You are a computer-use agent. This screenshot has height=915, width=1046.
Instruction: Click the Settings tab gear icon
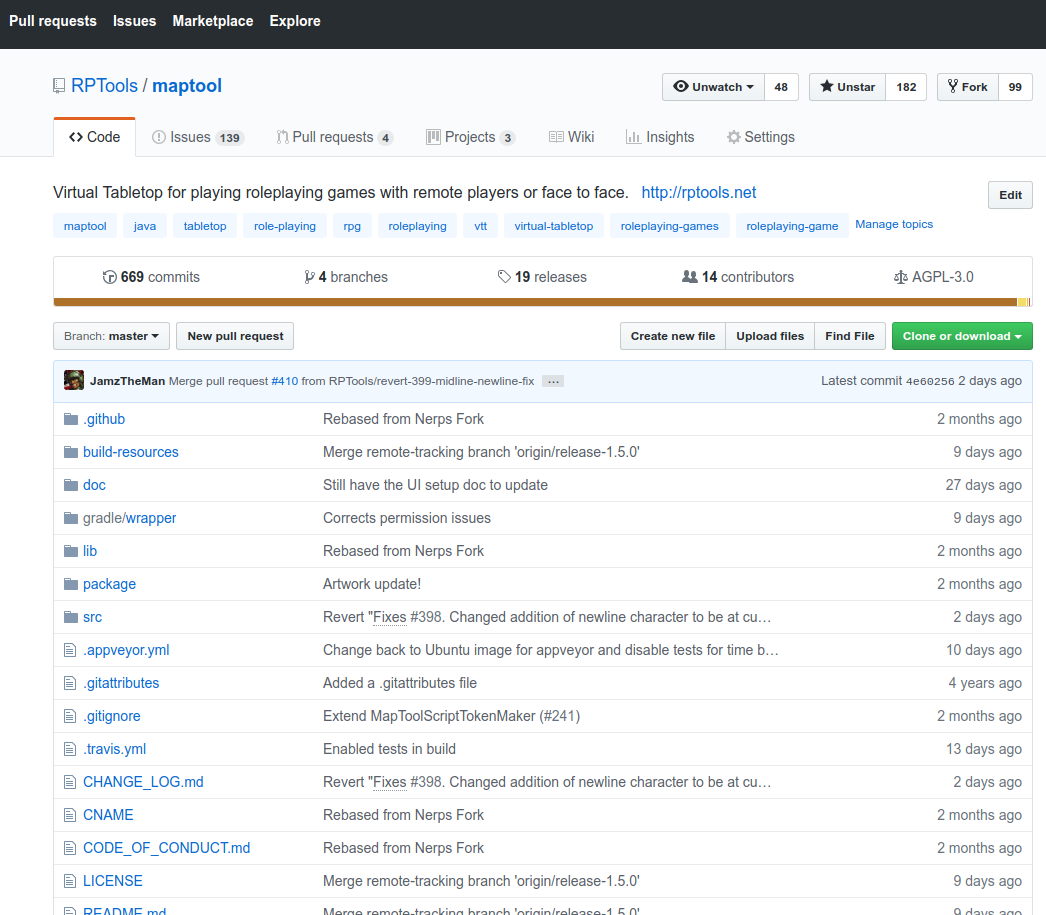tap(734, 137)
